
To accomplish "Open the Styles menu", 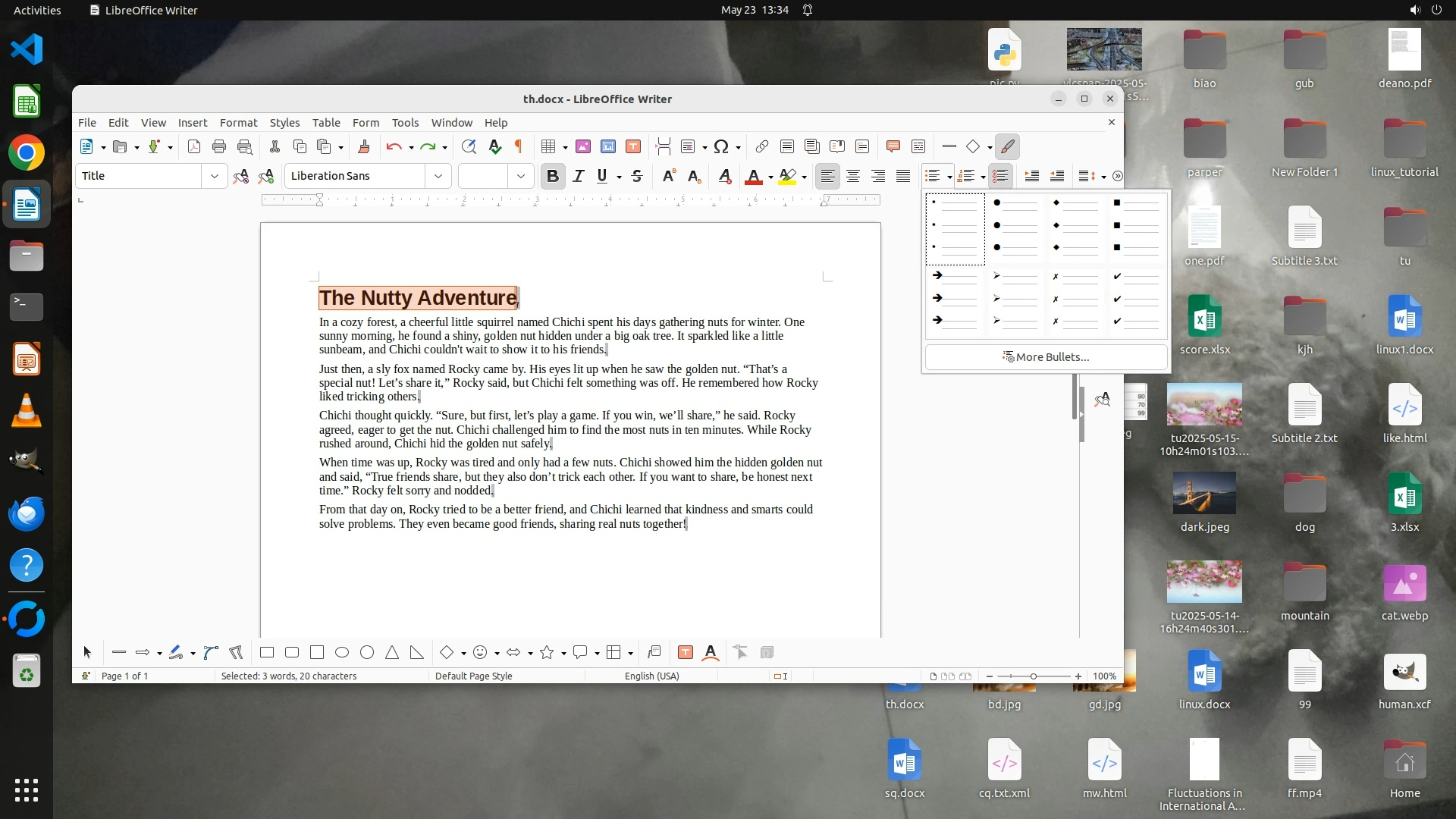I will 284,123.
